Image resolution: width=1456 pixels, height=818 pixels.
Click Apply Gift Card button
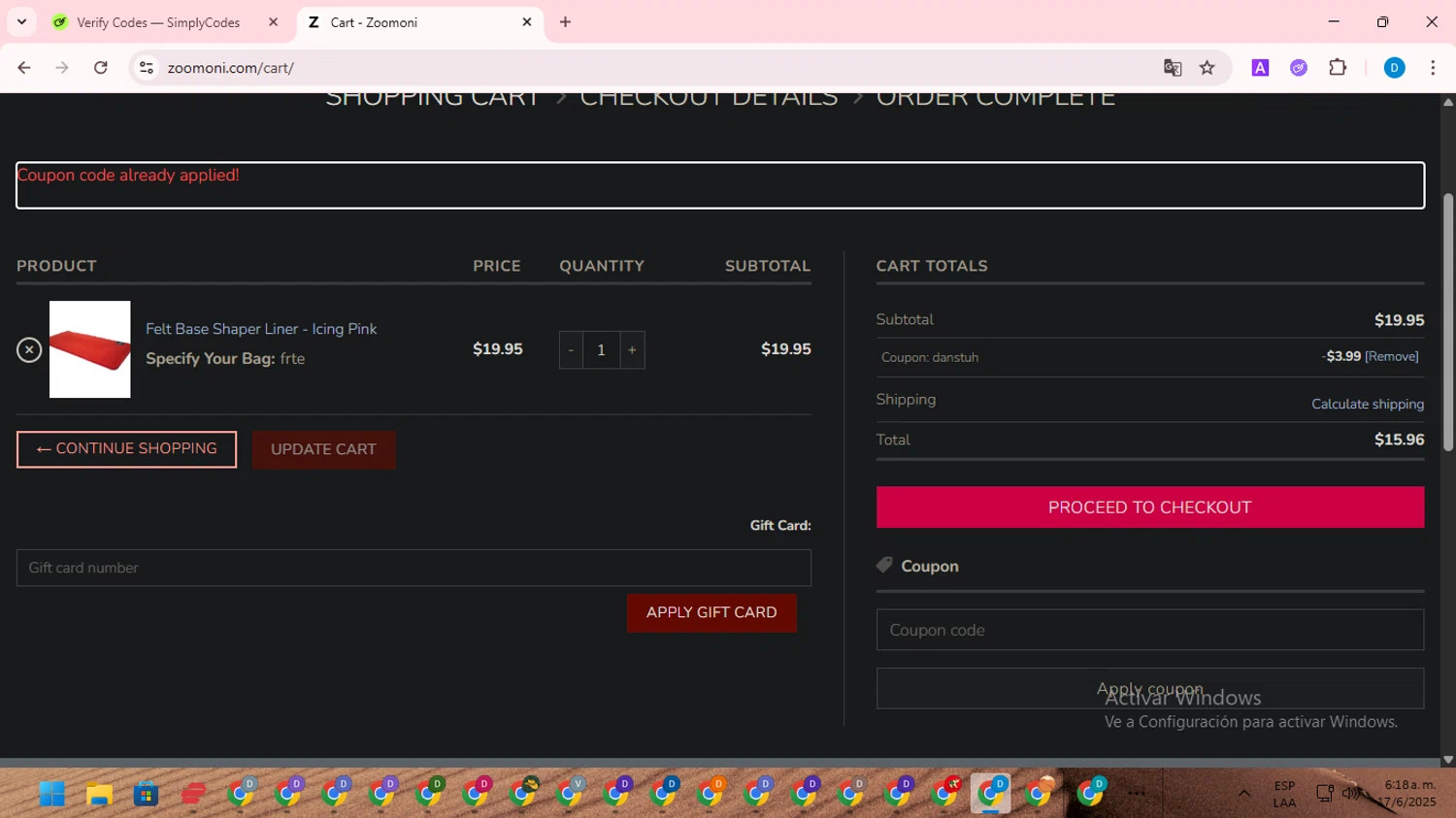[711, 612]
